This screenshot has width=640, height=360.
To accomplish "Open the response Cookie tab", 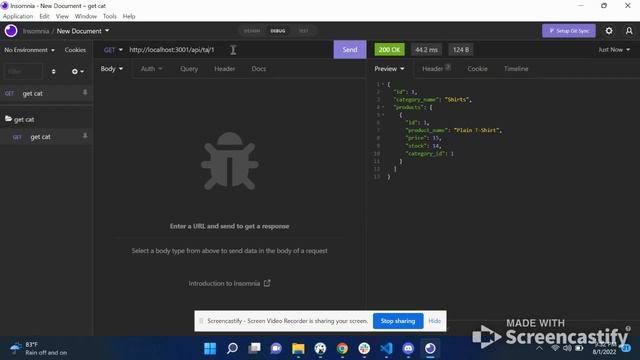I will point(477,69).
